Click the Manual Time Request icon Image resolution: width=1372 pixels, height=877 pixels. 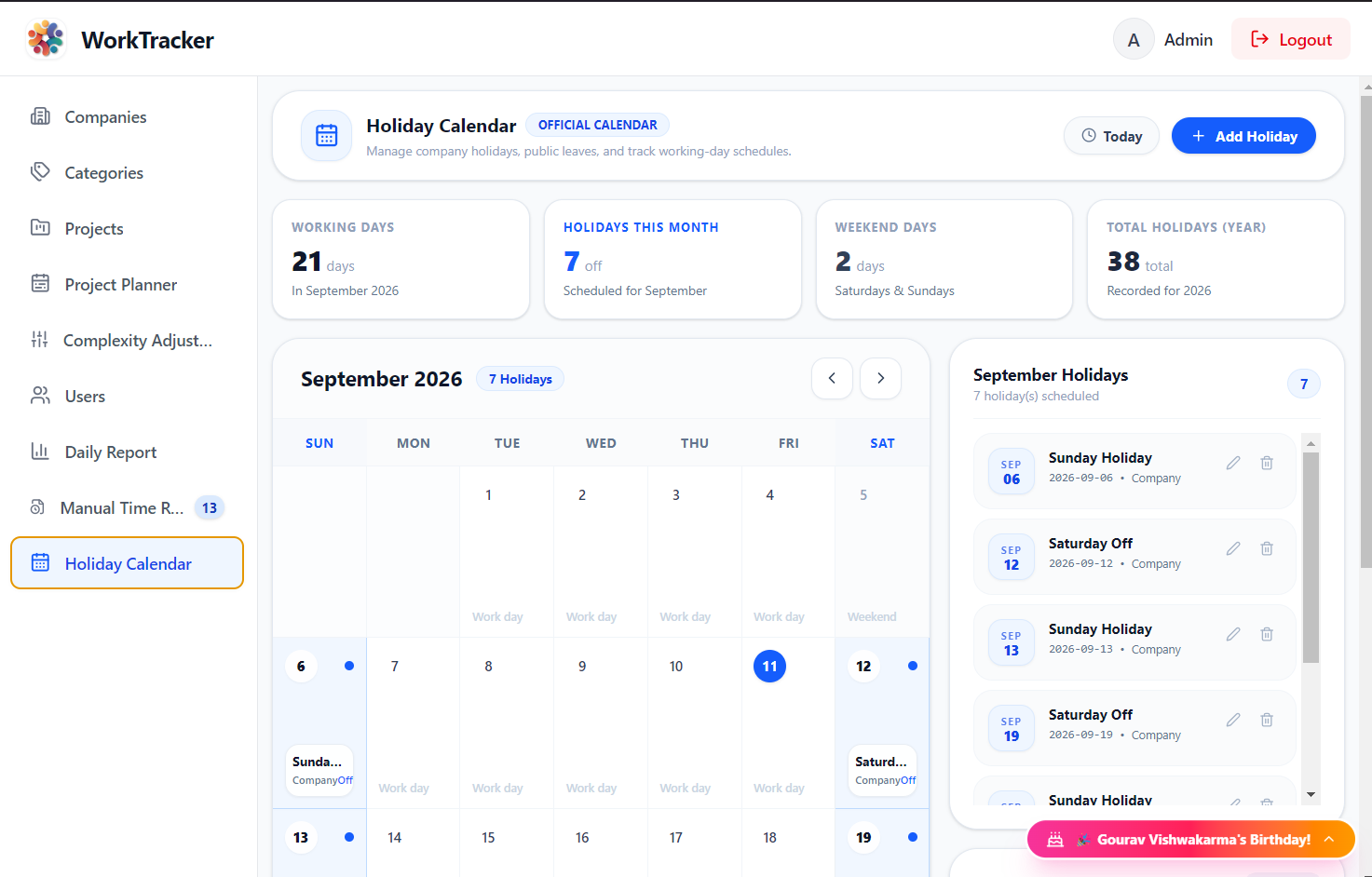coord(37,507)
